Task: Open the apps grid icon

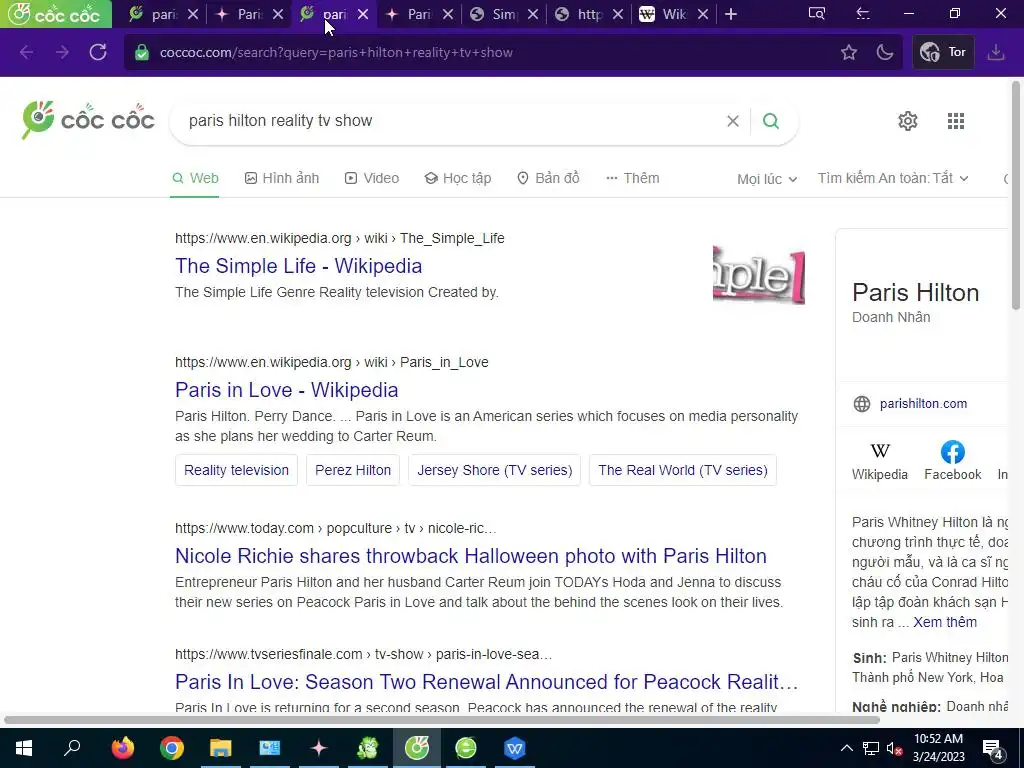Action: pyautogui.click(x=955, y=121)
